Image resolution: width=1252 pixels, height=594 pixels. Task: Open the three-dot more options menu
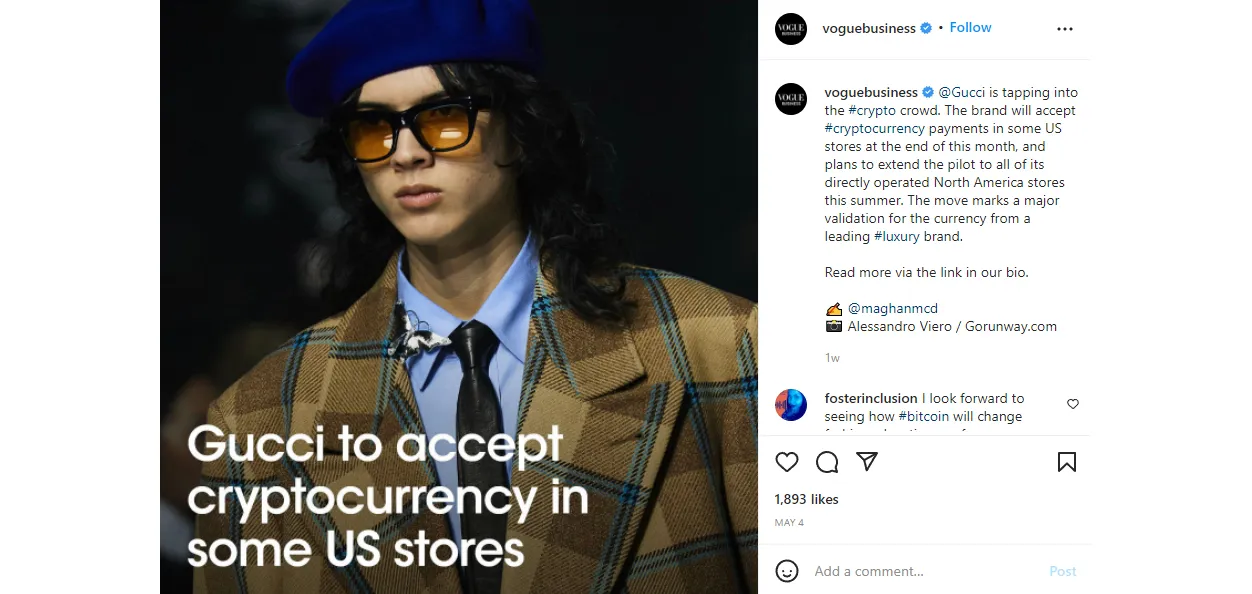click(1065, 29)
